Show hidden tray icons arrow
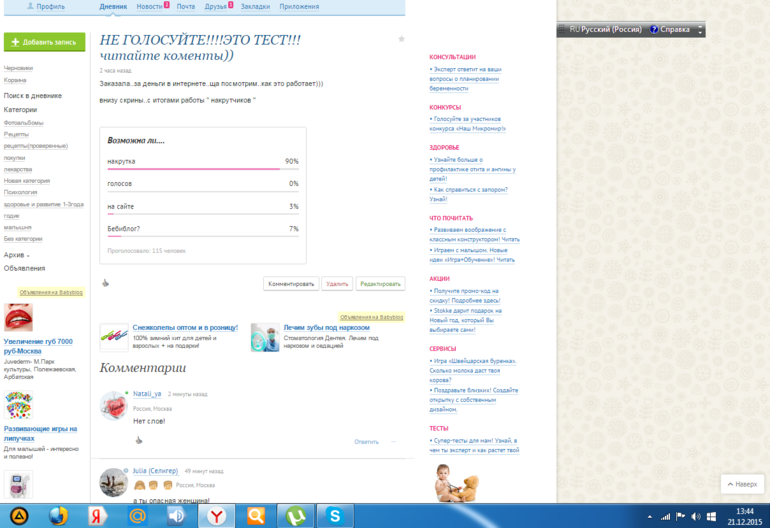This screenshot has height=528, width=770. 650,517
